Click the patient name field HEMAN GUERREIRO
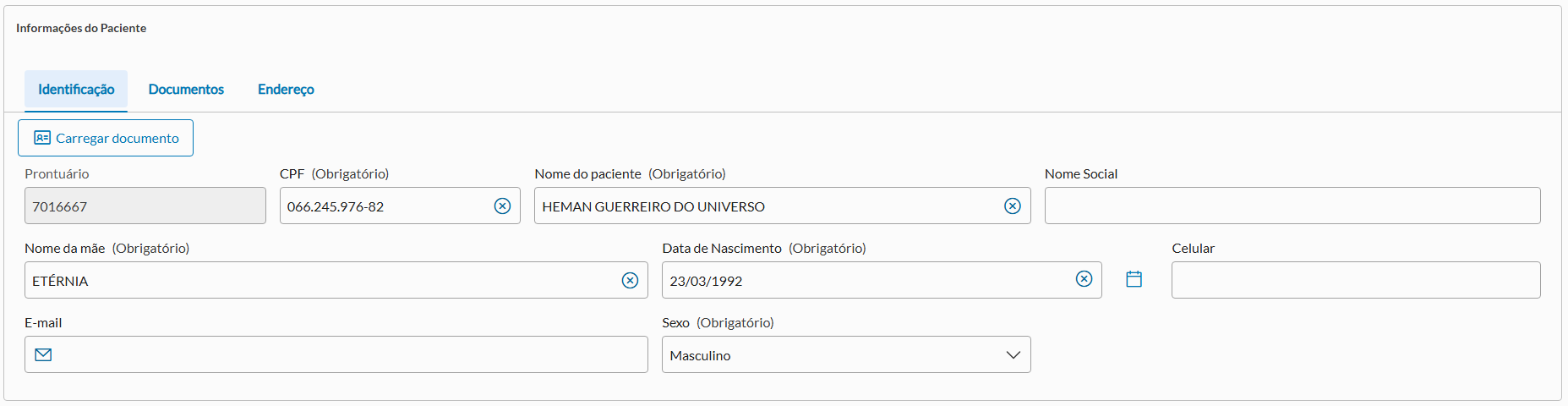This screenshot has height=406, width=1568. pos(761,206)
